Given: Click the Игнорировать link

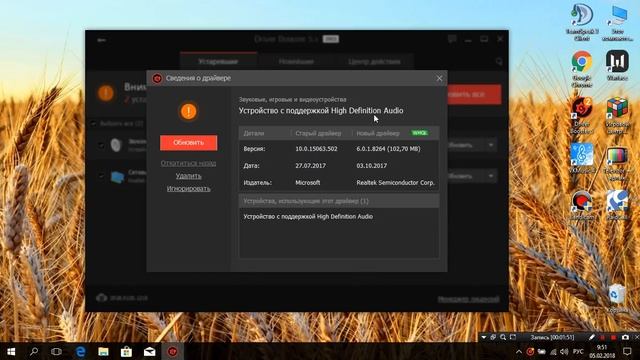Looking at the screenshot, I should pos(189,189).
